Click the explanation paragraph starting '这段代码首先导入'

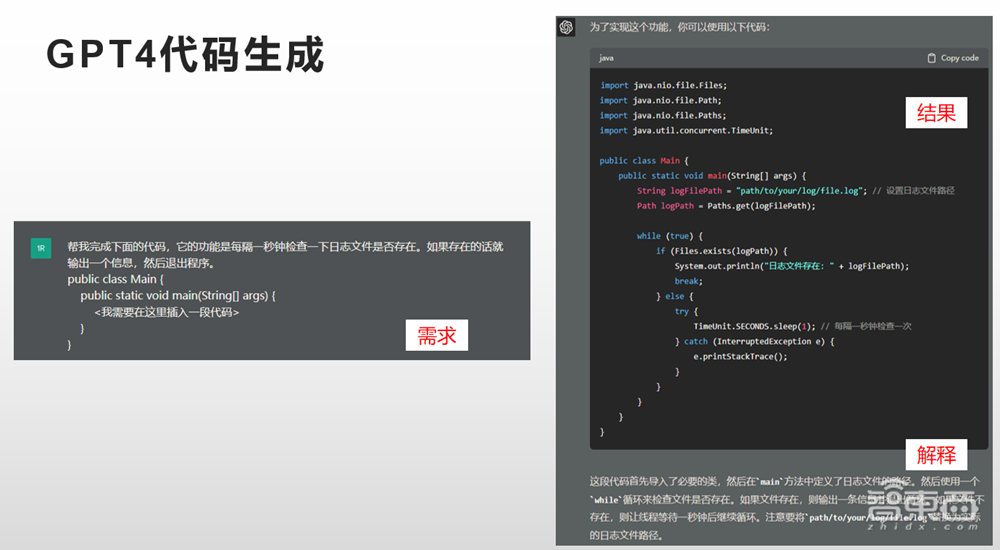click(x=786, y=508)
